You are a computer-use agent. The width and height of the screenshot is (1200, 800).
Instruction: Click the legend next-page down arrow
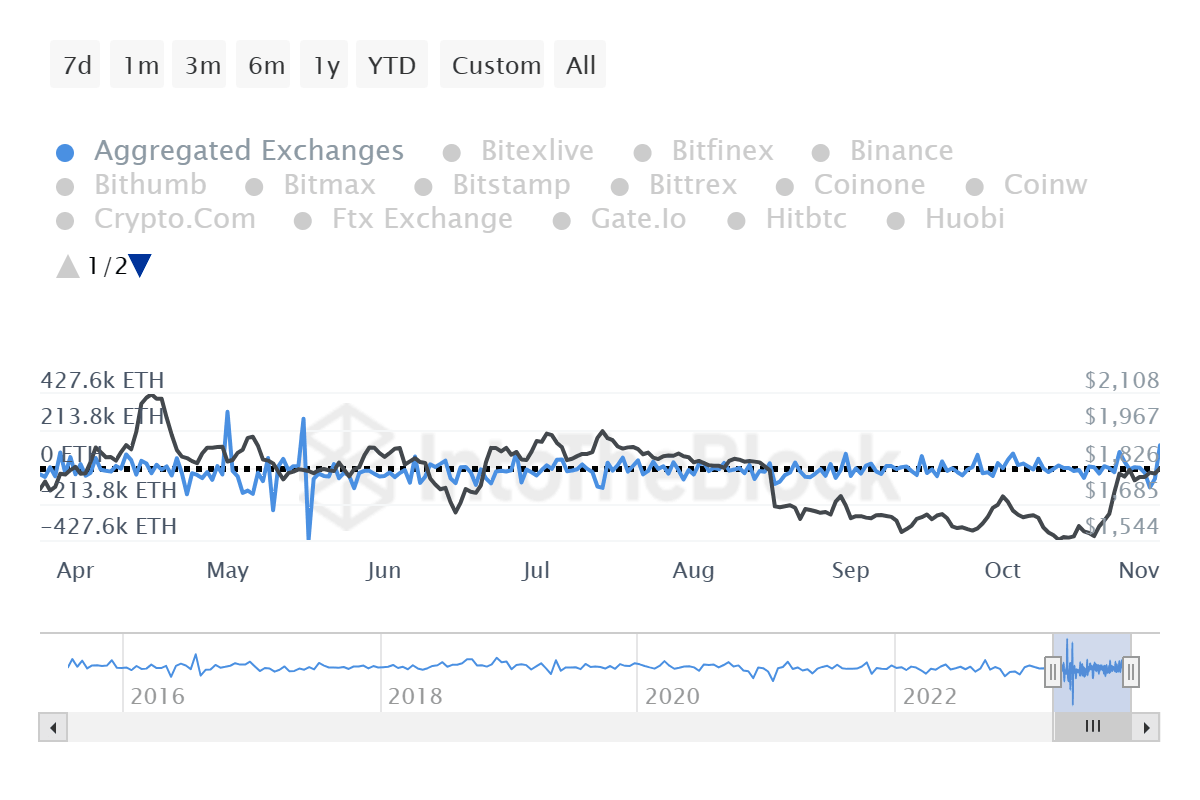[x=140, y=266]
